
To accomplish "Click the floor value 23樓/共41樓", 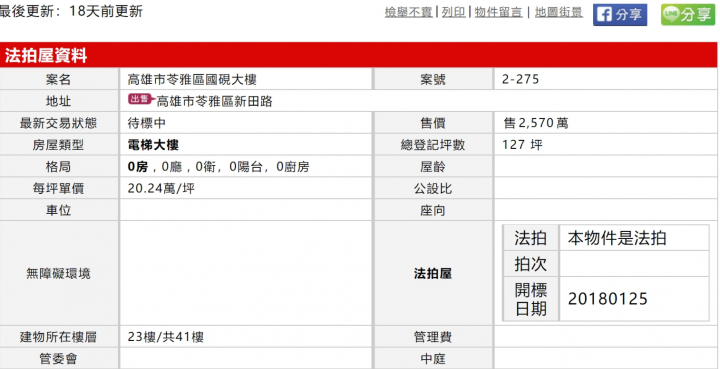I will pos(166,337).
